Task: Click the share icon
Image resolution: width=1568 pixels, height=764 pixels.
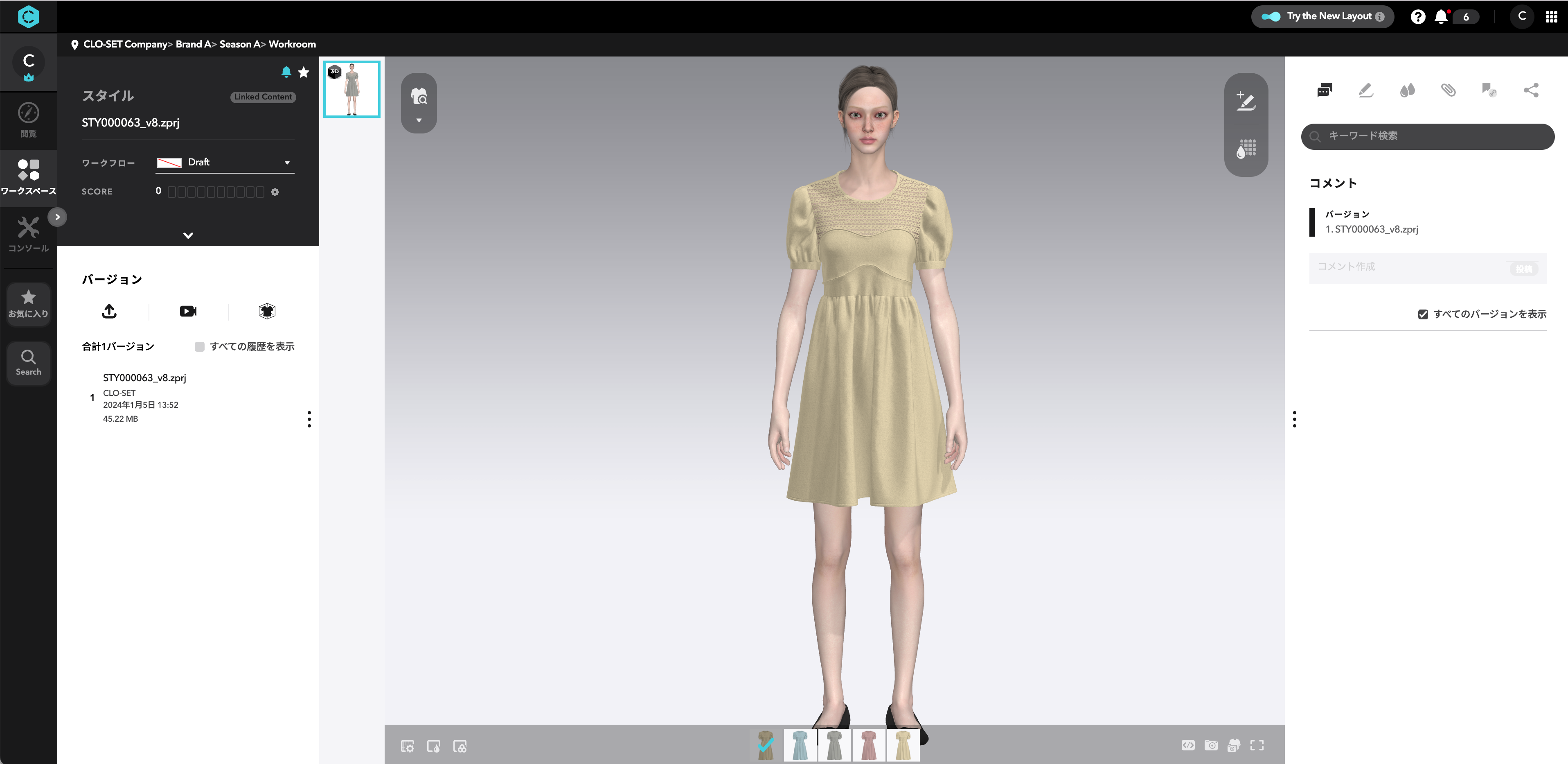Action: coord(1532,90)
